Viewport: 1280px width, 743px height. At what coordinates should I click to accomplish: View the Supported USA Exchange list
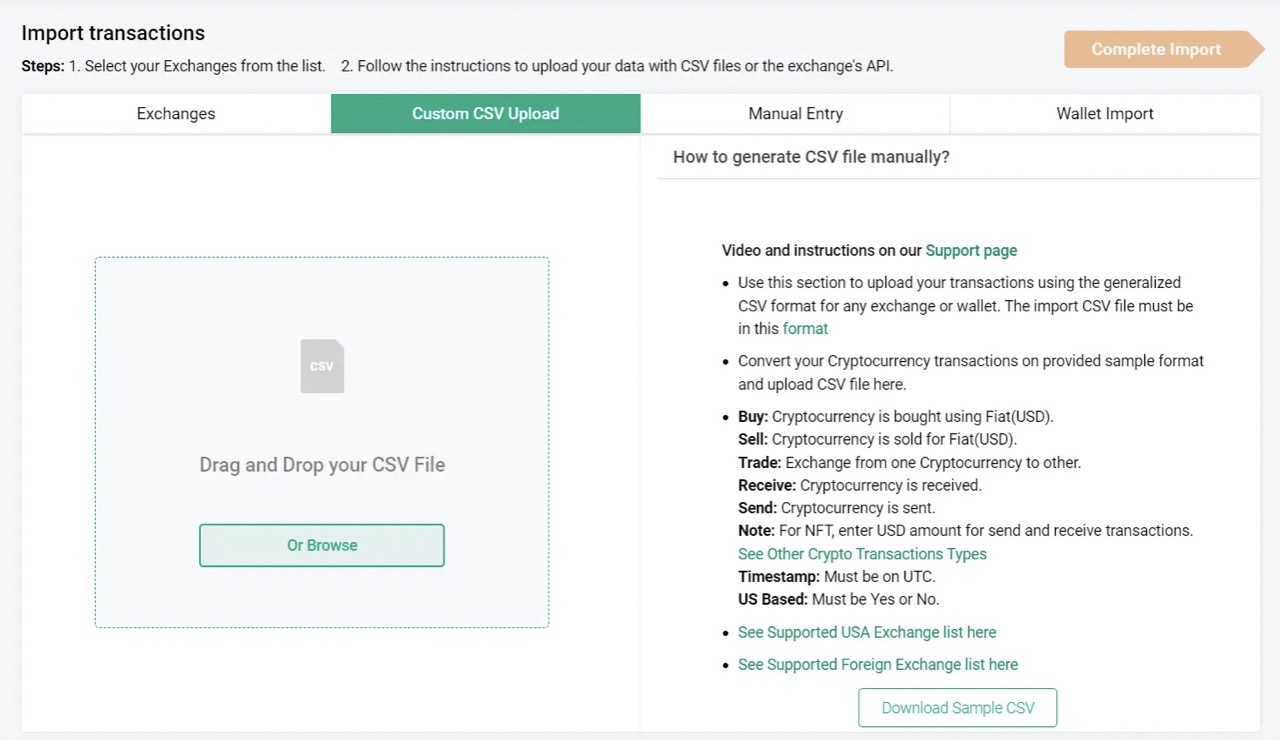click(866, 632)
